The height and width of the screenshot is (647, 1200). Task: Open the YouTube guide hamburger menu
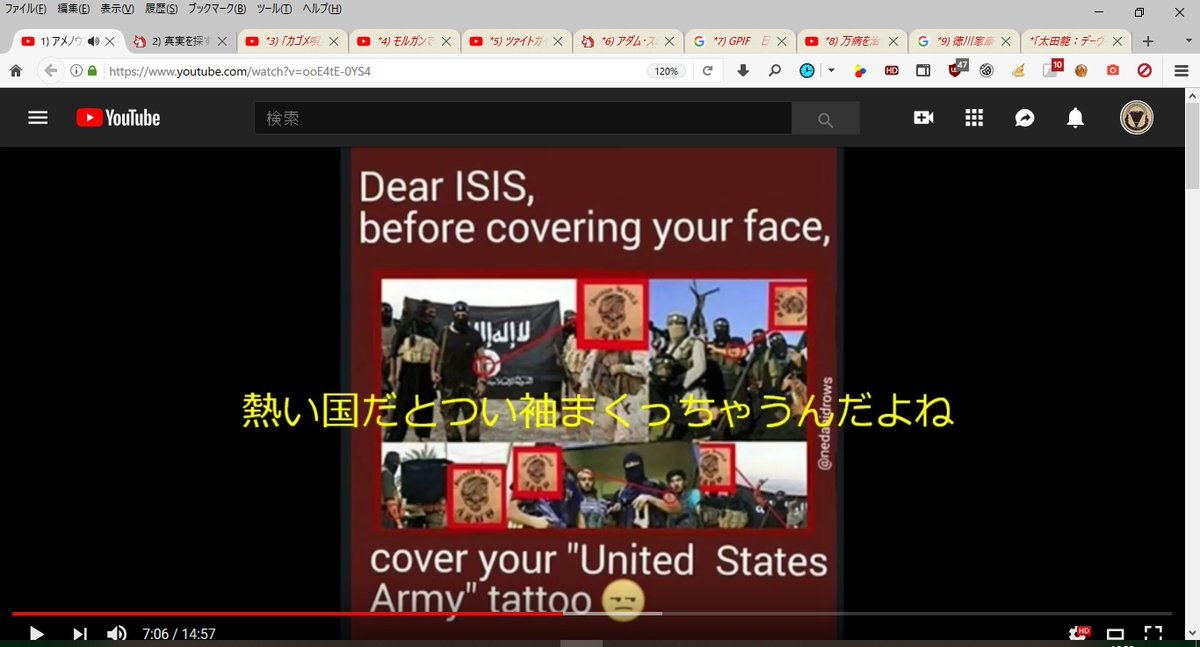coord(38,118)
